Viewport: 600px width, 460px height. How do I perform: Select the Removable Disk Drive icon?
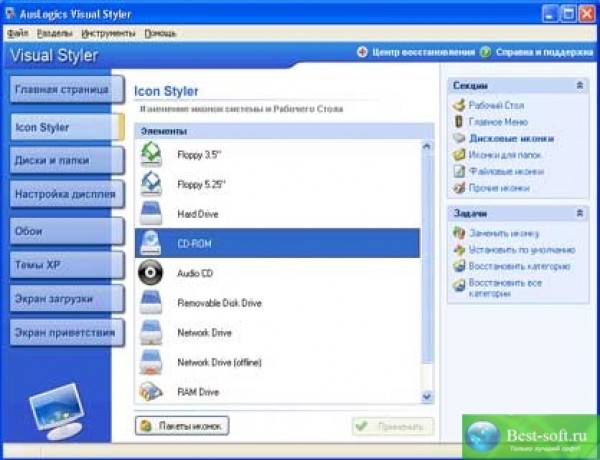(151, 302)
